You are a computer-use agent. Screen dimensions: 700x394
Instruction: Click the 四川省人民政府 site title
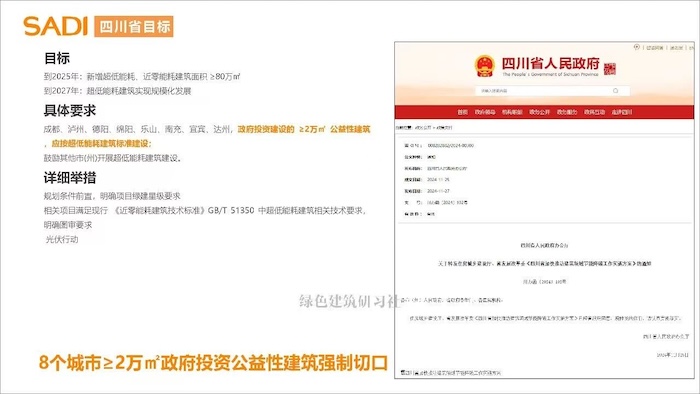[550, 63]
